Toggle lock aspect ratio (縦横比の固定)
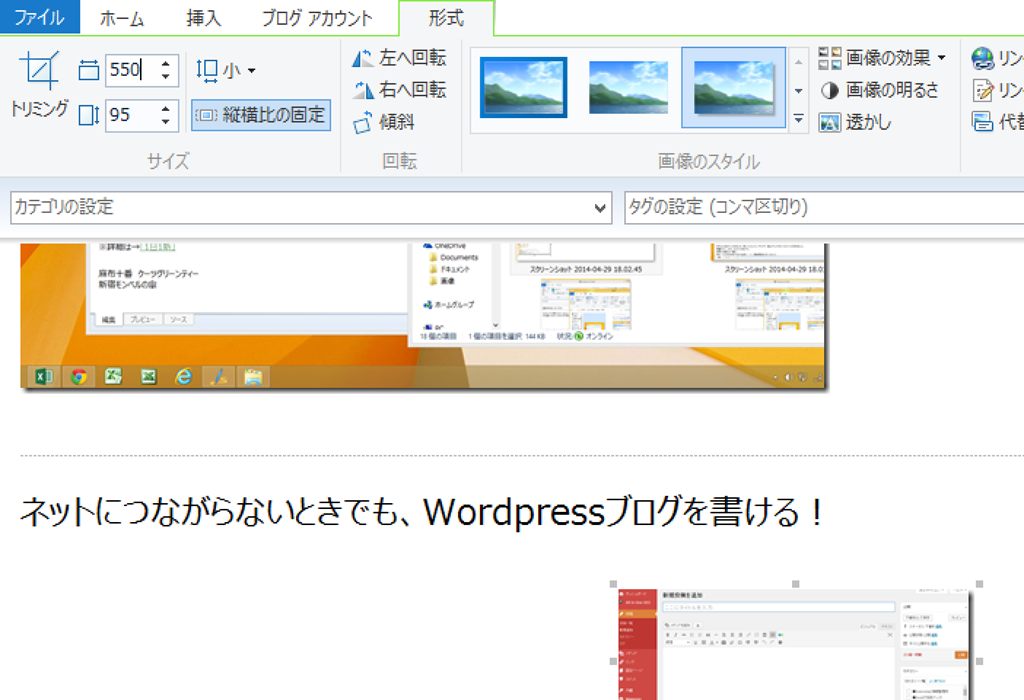Image resolution: width=1024 pixels, height=700 pixels. click(261, 115)
